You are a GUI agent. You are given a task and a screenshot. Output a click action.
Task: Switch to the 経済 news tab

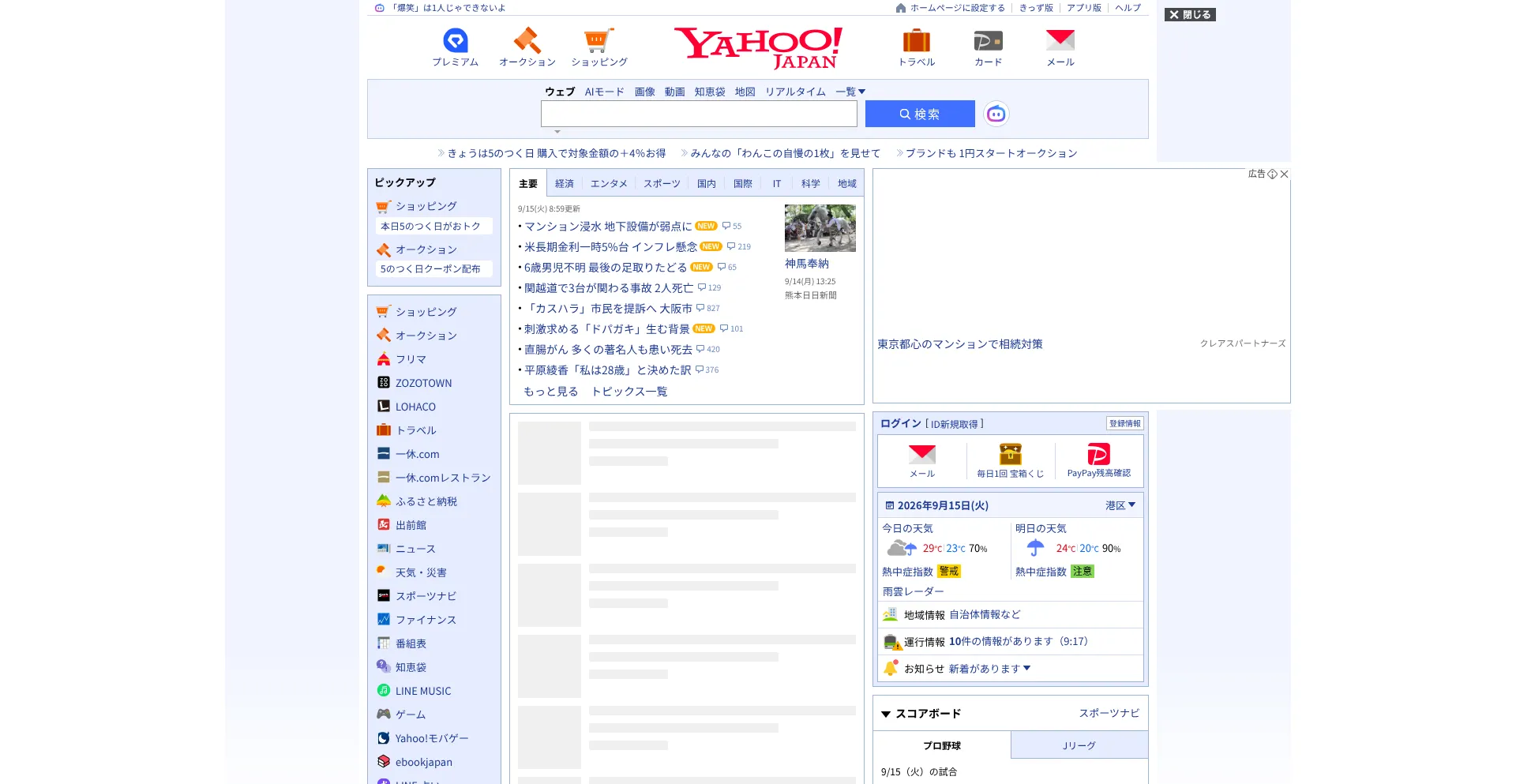point(565,184)
